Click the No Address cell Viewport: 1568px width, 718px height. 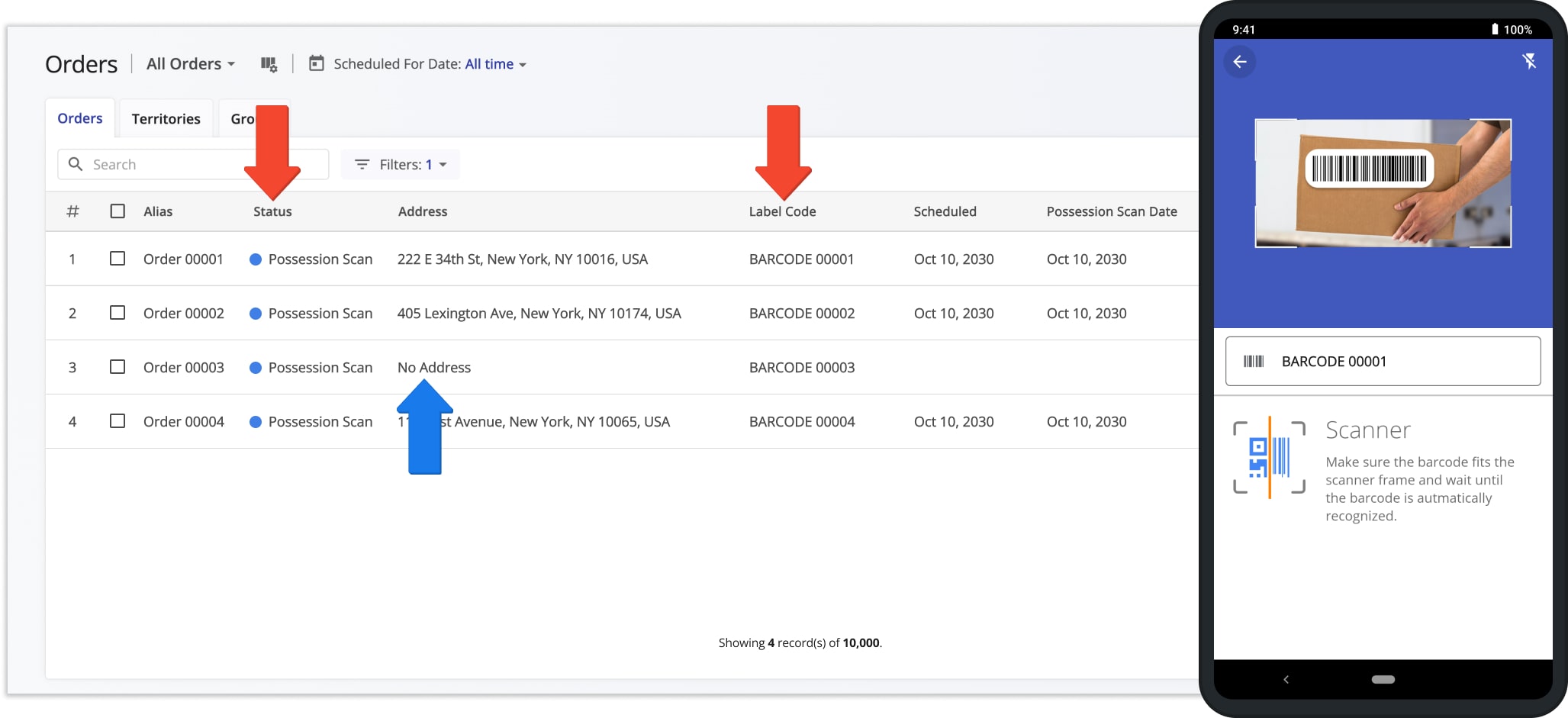(434, 368)
